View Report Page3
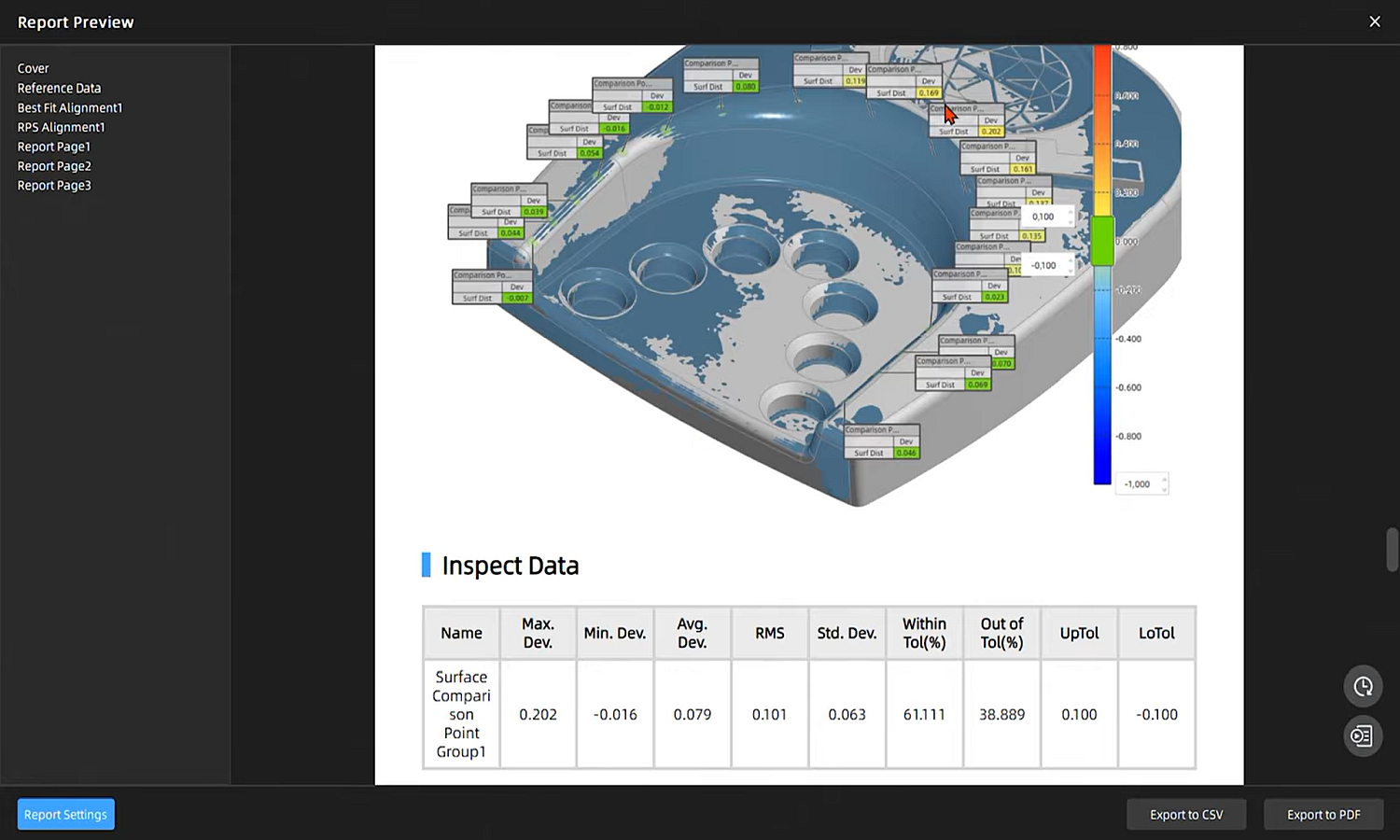 [54, 185]
